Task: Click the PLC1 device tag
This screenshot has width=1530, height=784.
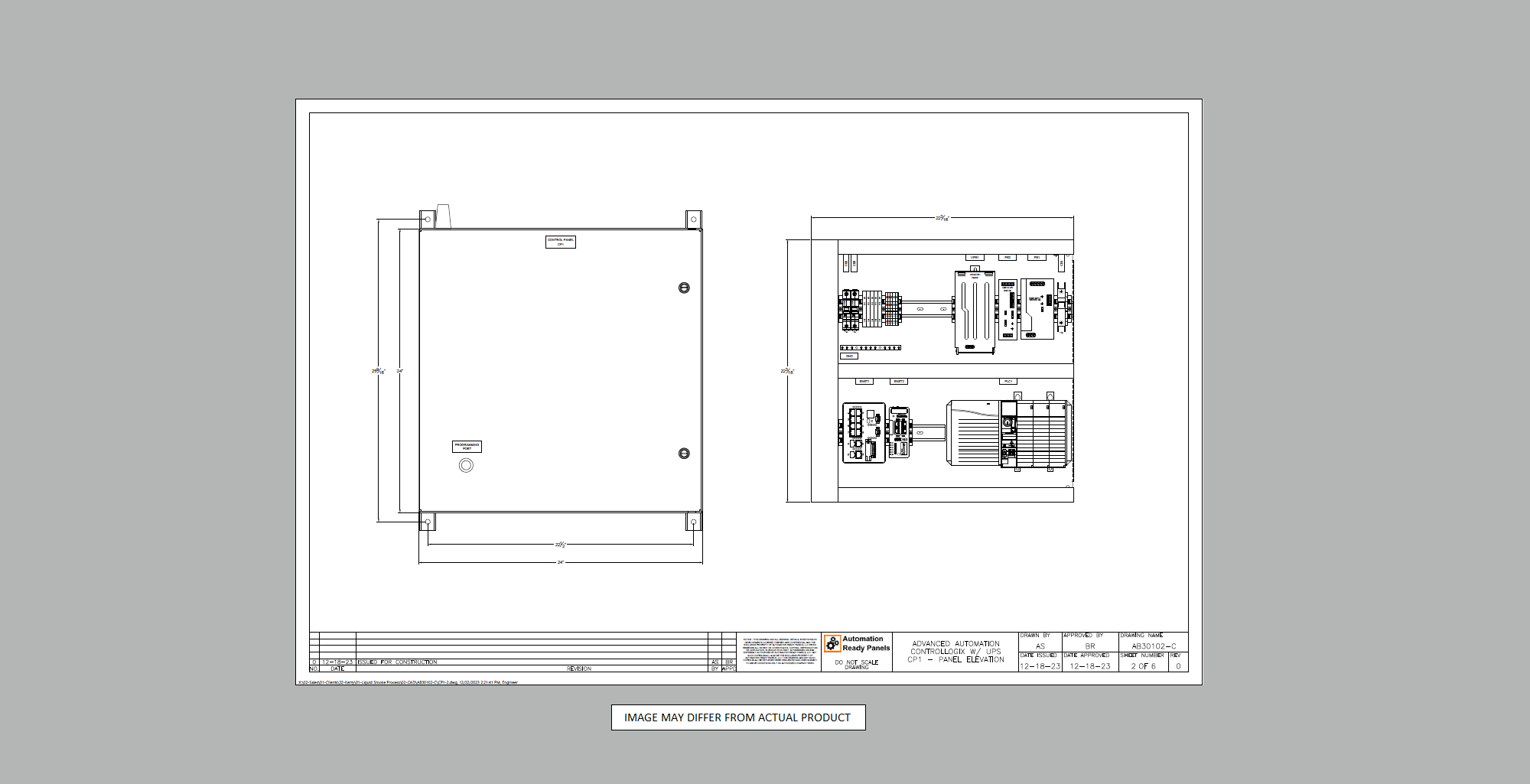Action: (1008, 381)
